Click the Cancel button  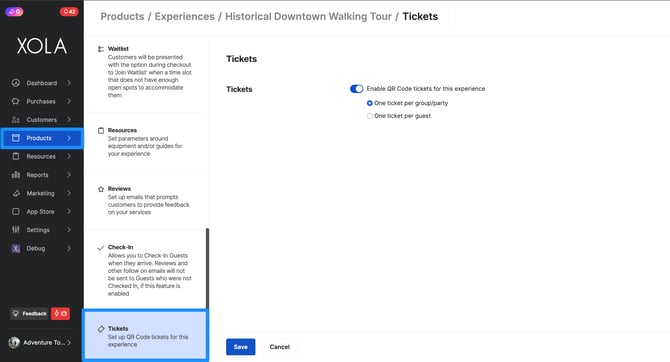coord(279,347)
